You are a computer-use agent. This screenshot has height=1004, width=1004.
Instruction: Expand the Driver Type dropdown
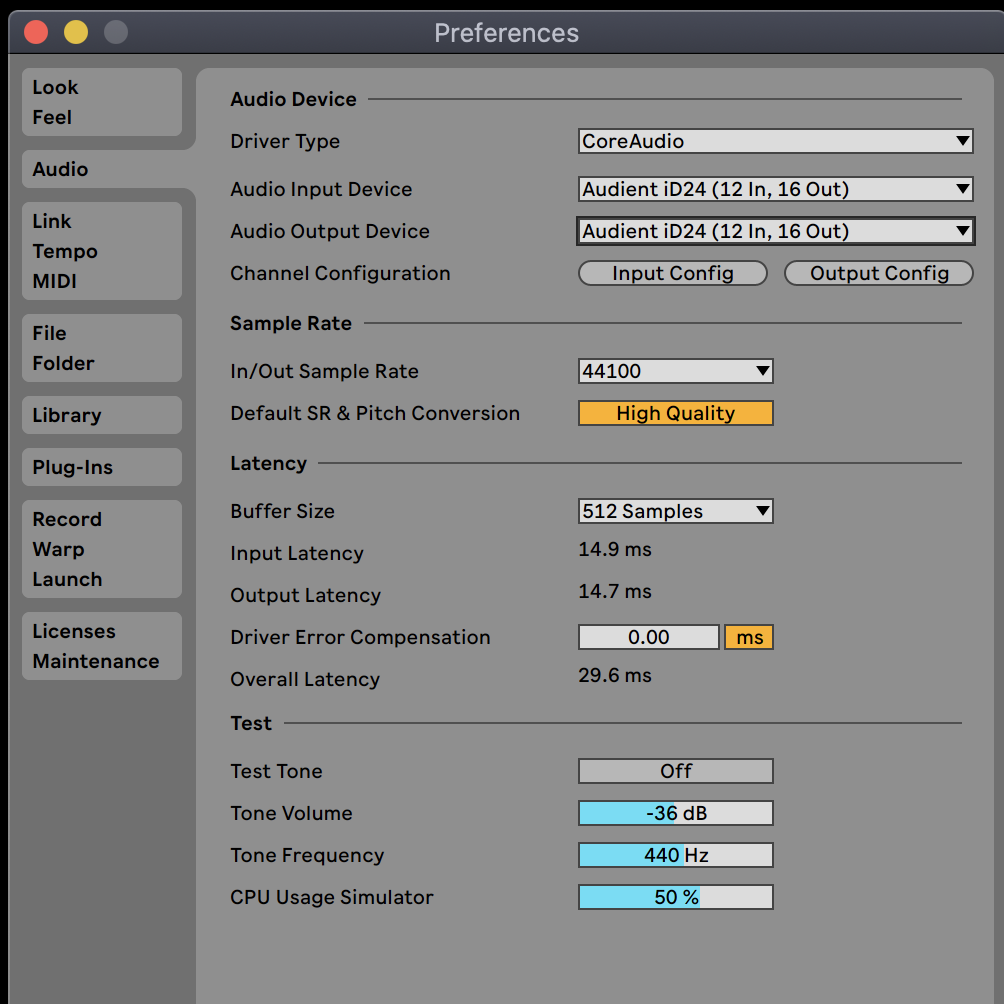(x=775, y=141)
